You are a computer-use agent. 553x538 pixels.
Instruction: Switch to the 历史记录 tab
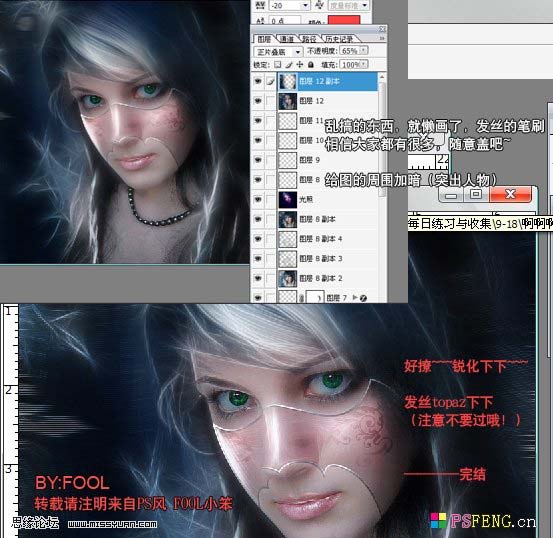coord(339,39)
